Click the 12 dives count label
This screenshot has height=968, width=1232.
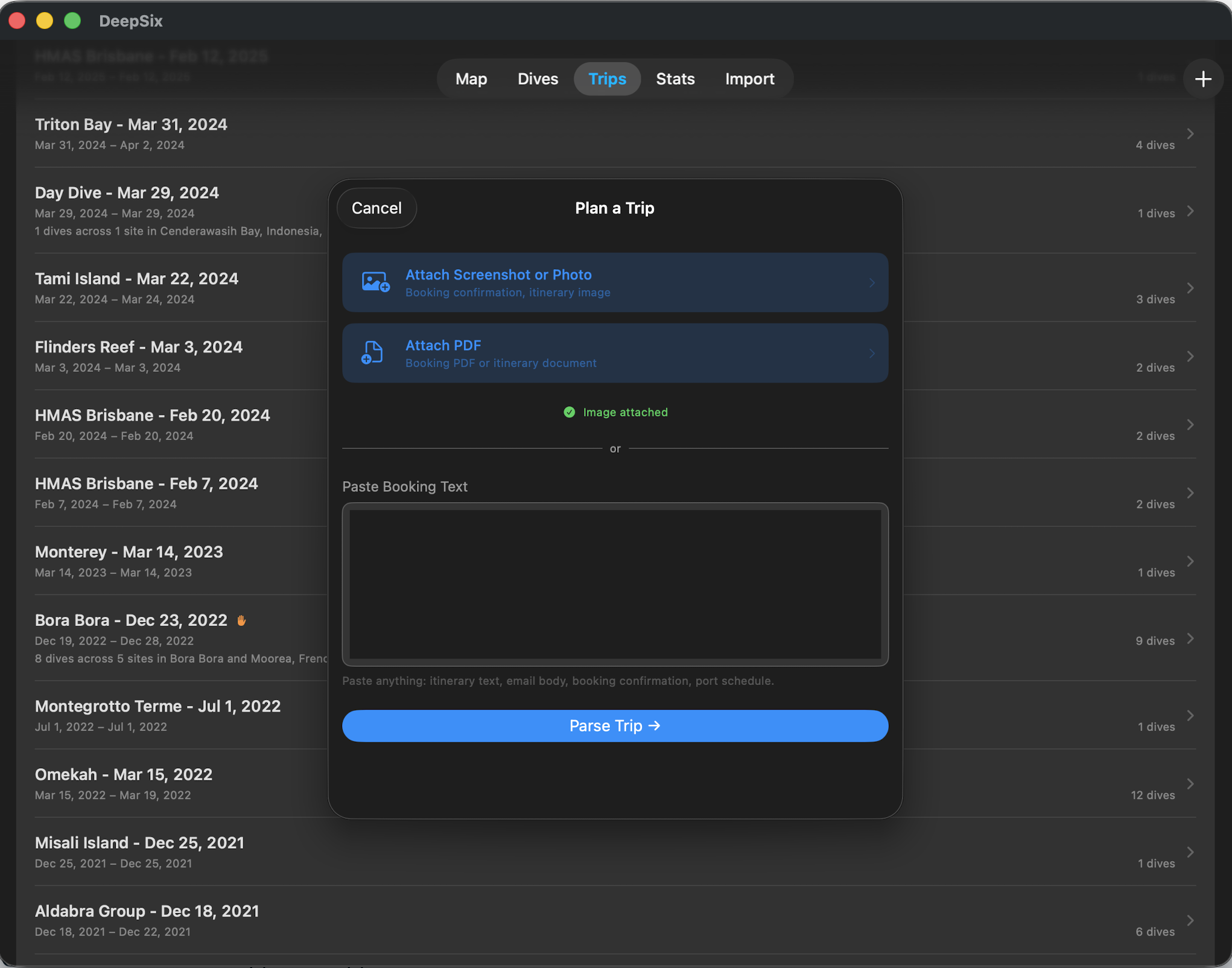pyautogui.click(x=1152, y=795)
